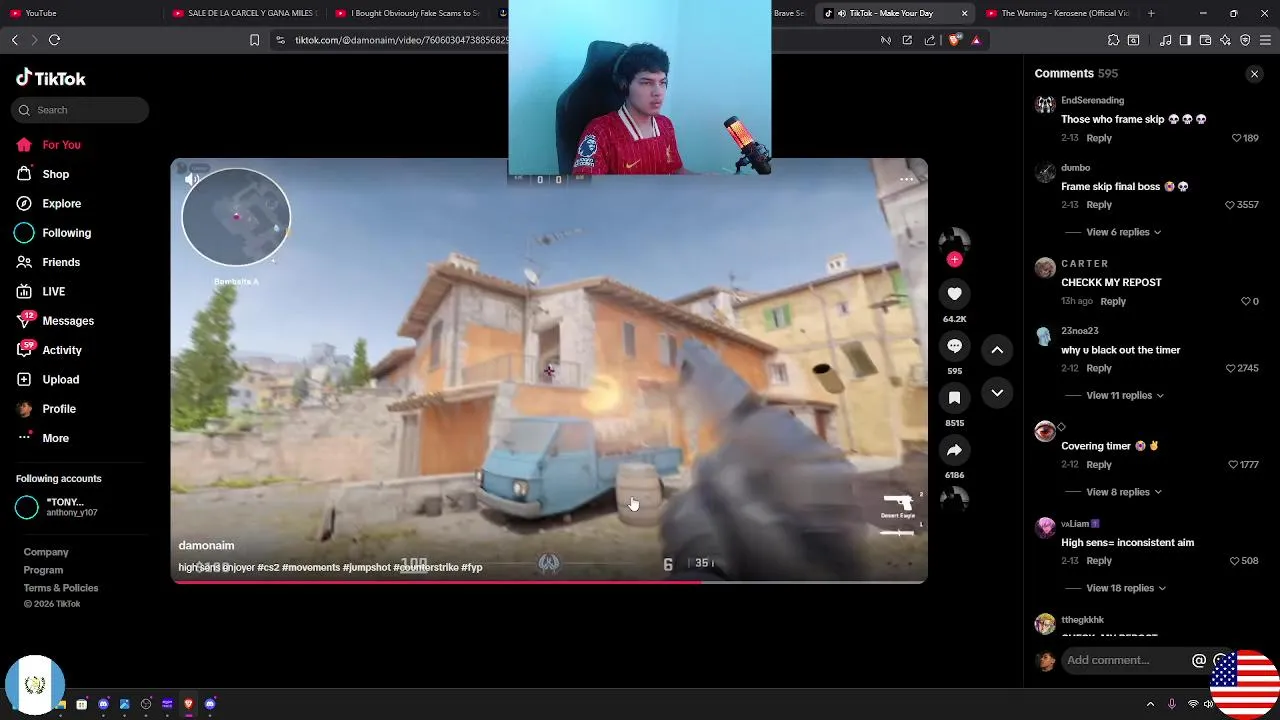1280x720 pixels.
Task: Reply to EndSerenading's comment
Action: [x=1099, y=138]
